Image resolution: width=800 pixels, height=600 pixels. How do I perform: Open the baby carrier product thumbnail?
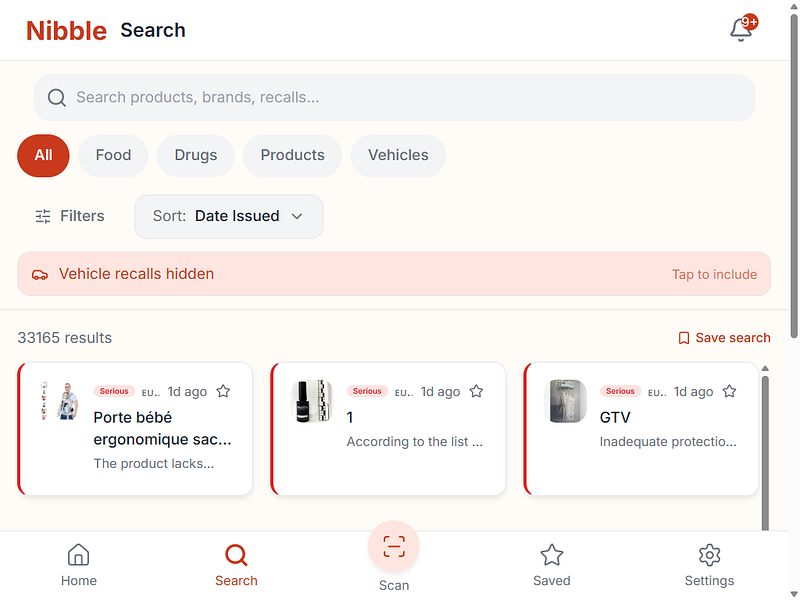[x=59, y=401]
